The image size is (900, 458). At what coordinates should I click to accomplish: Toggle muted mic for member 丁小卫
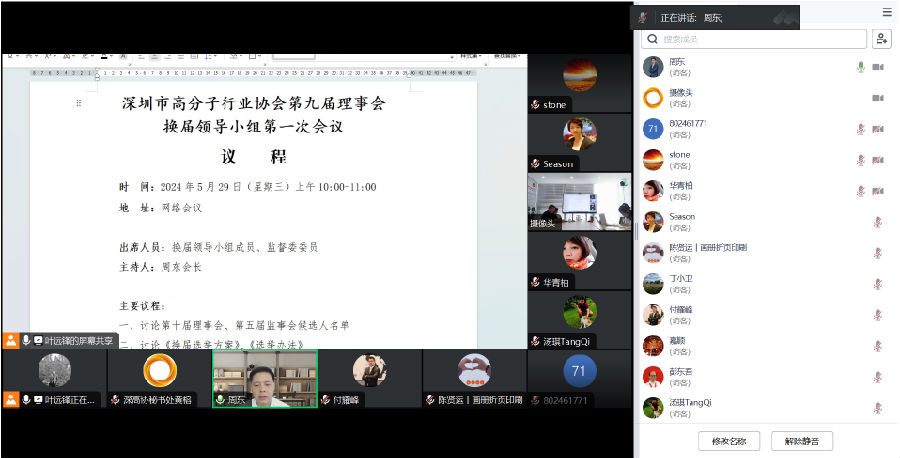coord(878,284)
